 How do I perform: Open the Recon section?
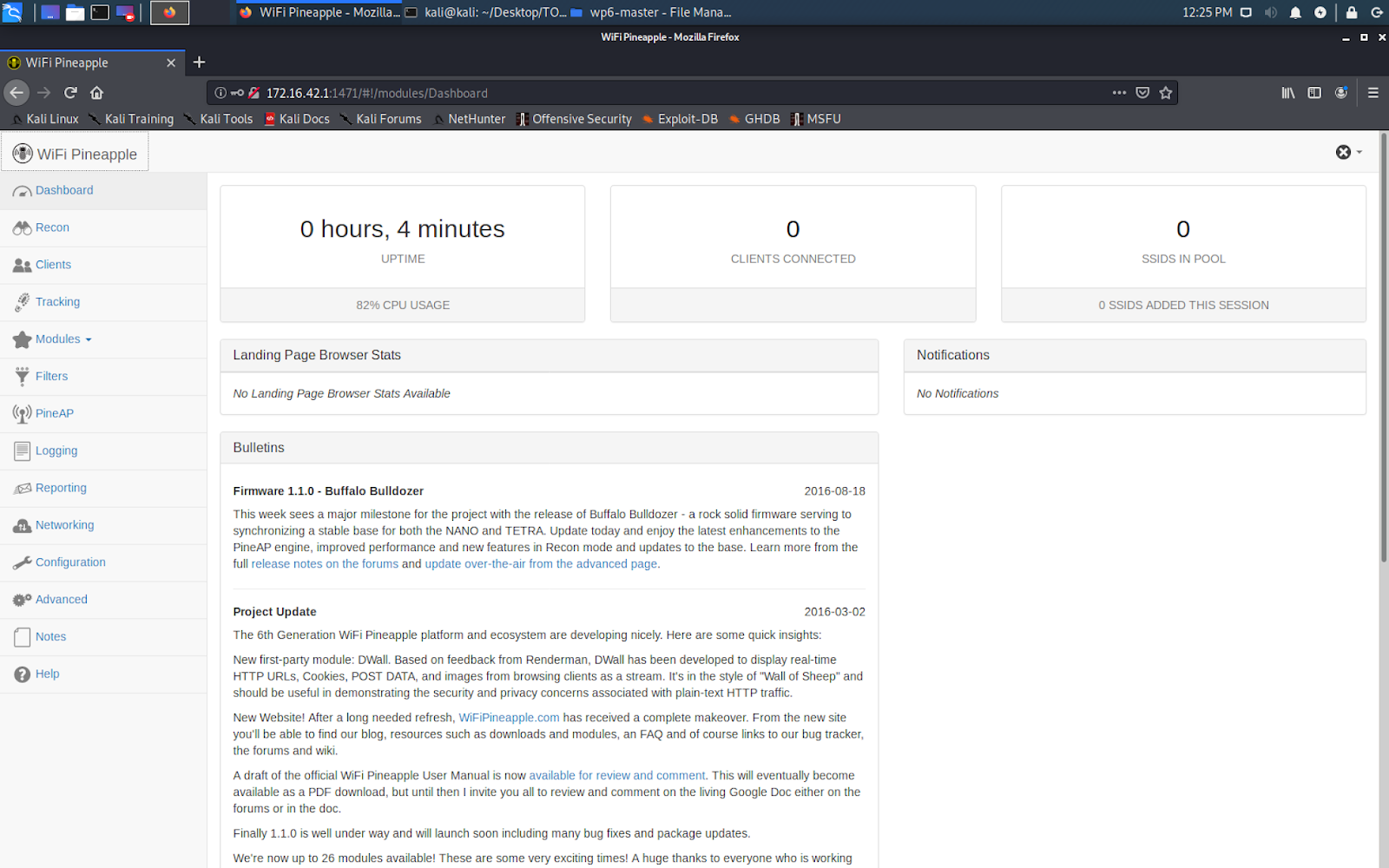pyautogui.click(x=103, y=228)
